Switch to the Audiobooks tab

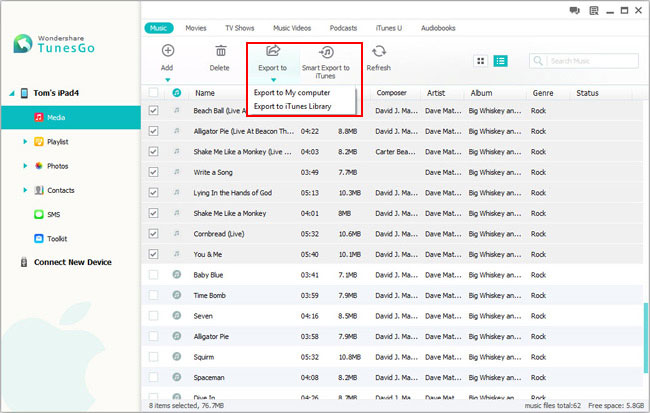coord(438,28)
